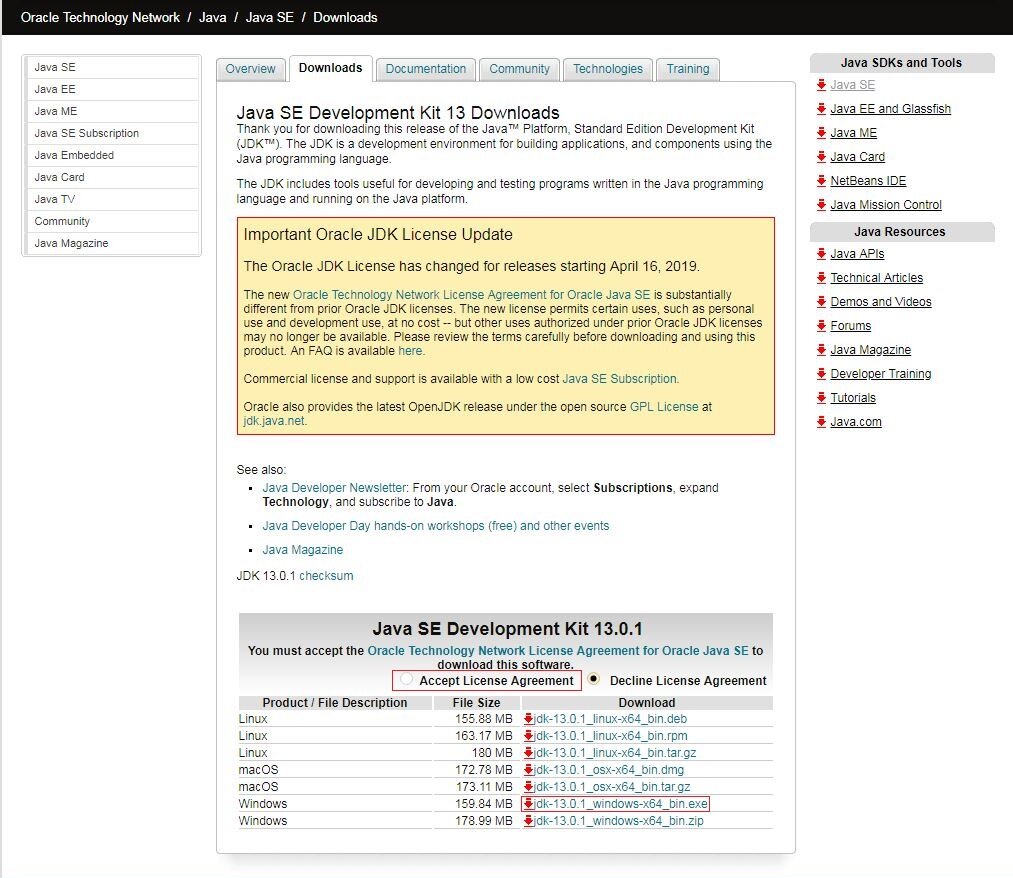Click the red arrow icon beside Technical Articles
This screenshot has height=878, width=1013.
pos(821,277)
